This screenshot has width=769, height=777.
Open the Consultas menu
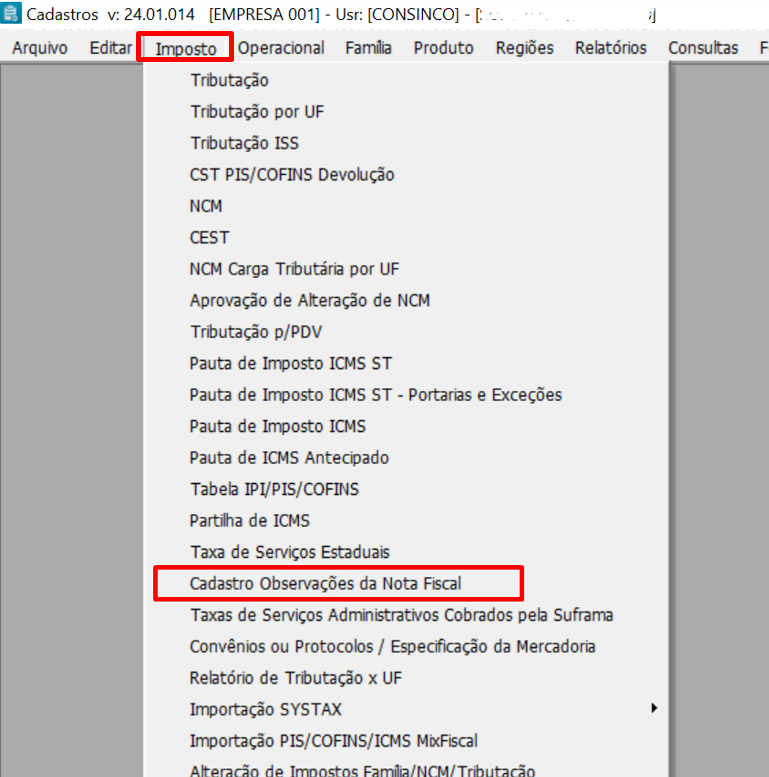(703, 48)
